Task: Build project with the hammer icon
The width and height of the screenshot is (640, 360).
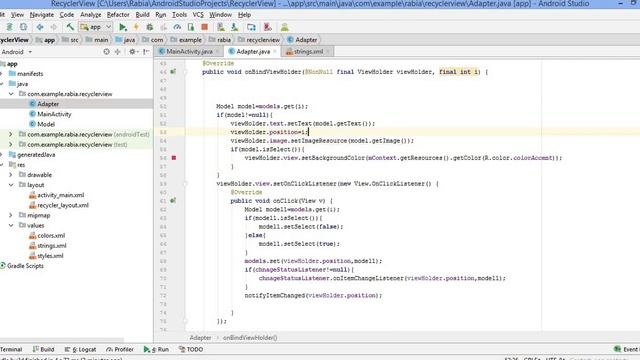Action: pos(70,27)
